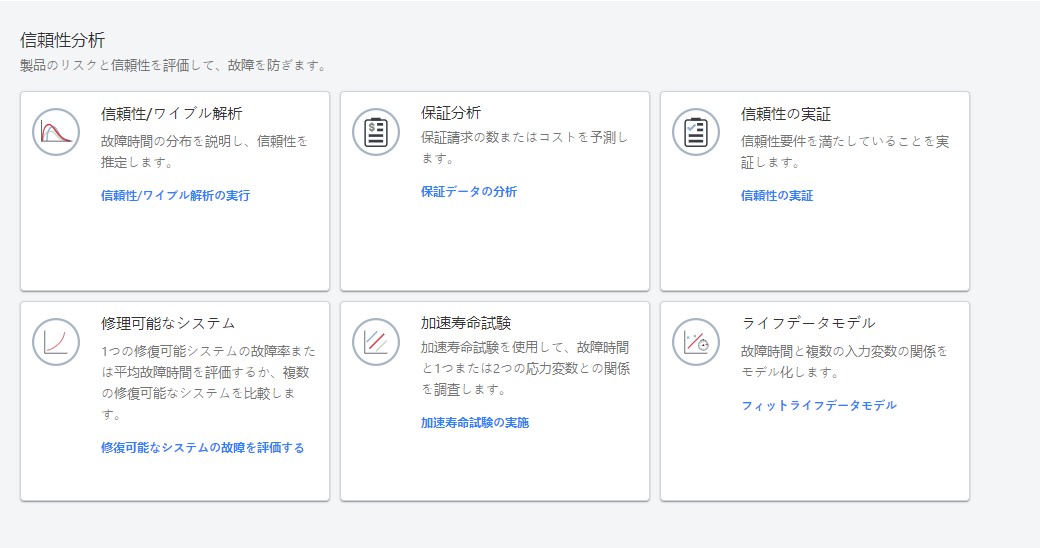Select the 保証分析 card title
Image resolution: width=1040 pixels, height=548 pixels.
451,114
